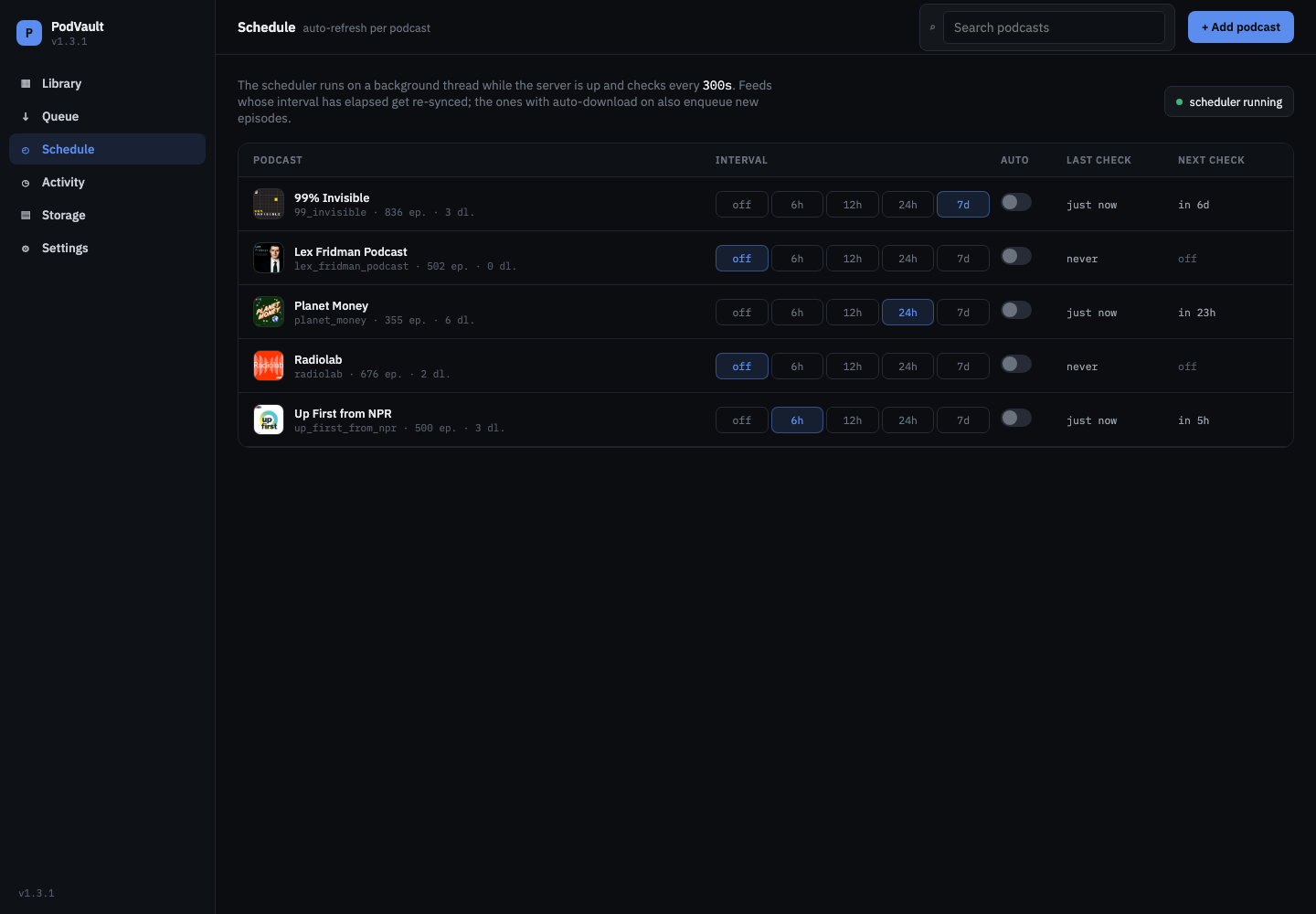Toggle auto-download for Radiolab
The width and height of the screenshot is (1316, 914).
[x=1016, y=364]
